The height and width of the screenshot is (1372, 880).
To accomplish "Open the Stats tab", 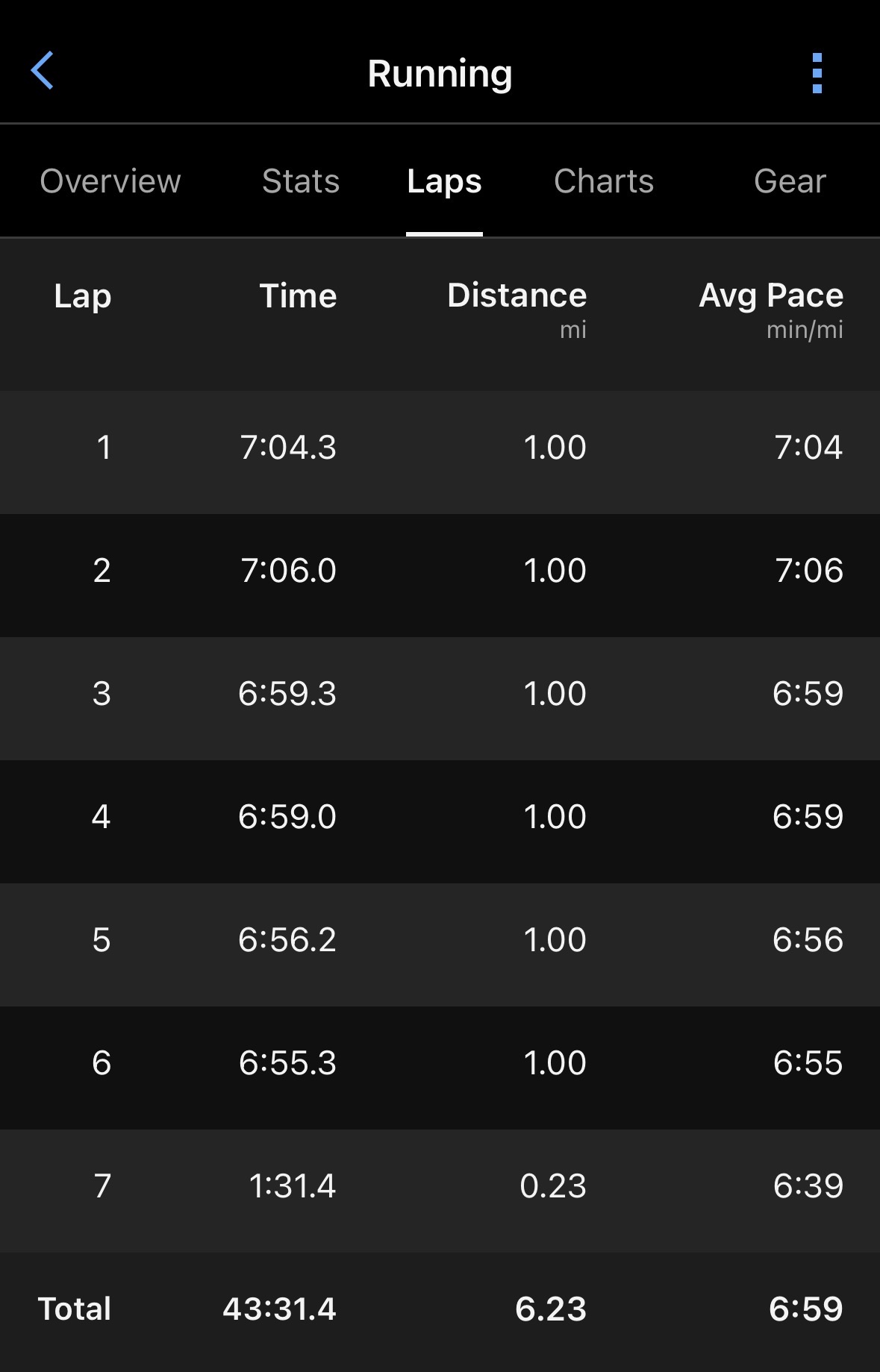I will (301, 181).
